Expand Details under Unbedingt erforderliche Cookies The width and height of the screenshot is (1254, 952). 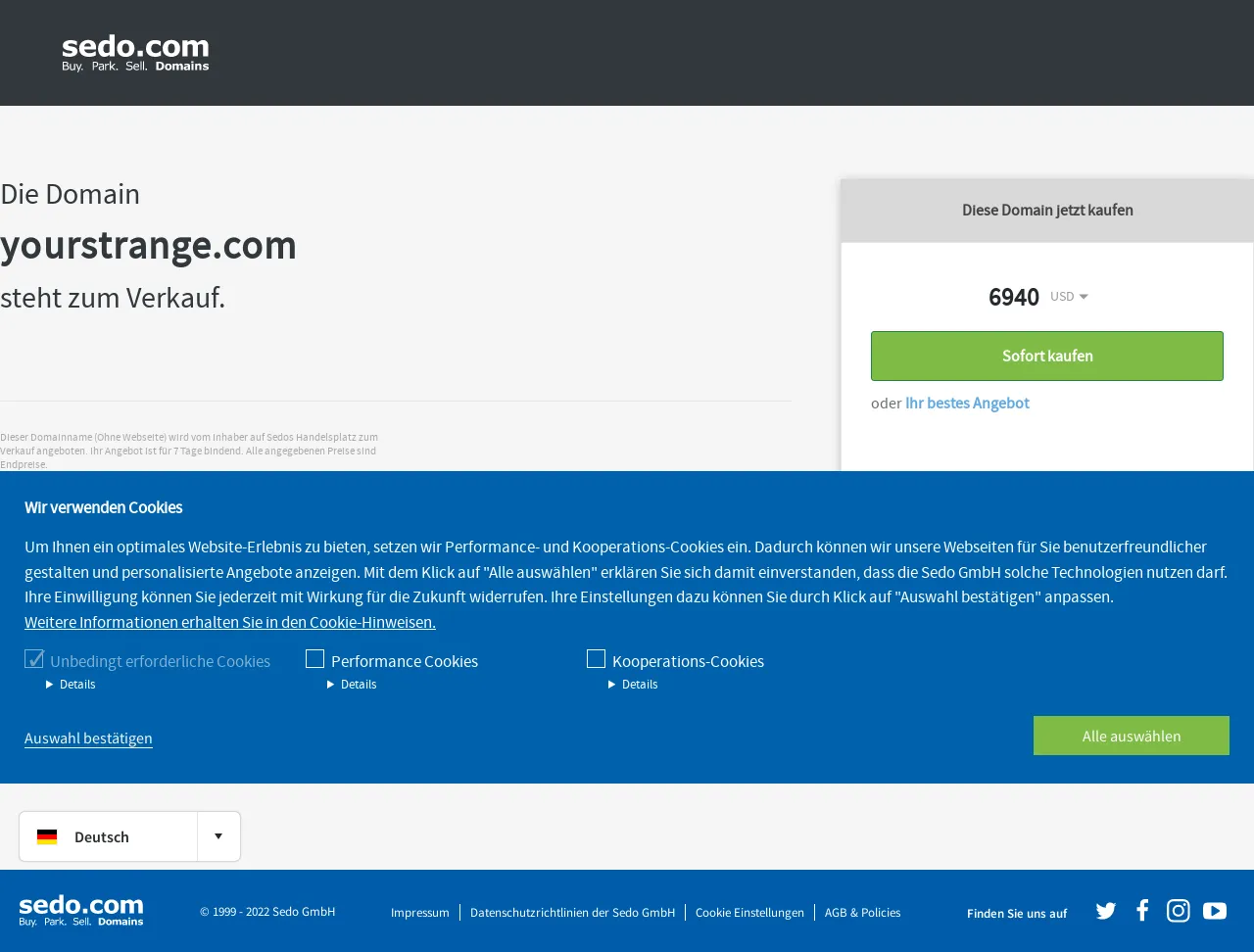[x=71, y=685]
